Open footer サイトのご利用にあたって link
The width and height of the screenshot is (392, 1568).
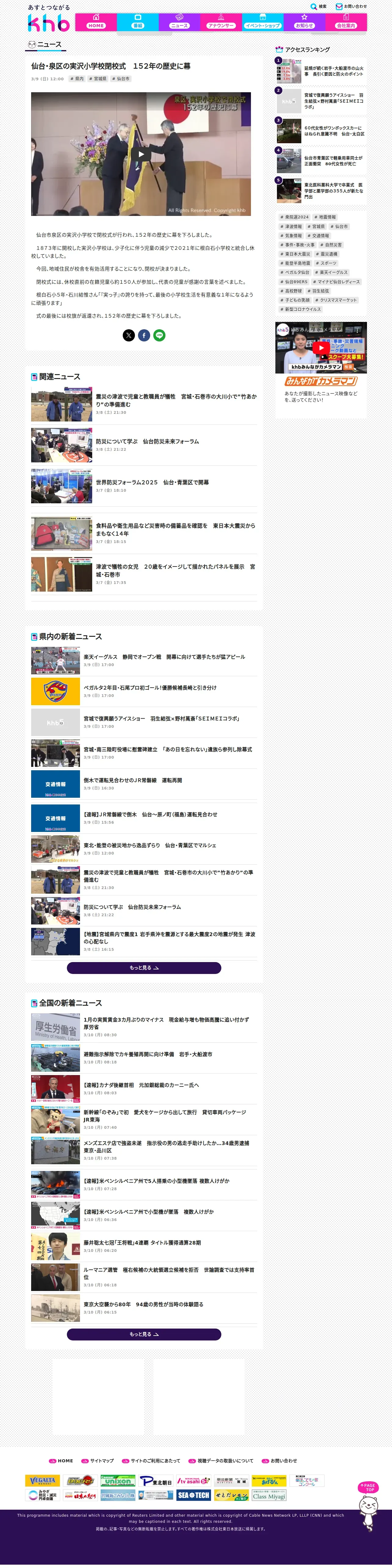[151, 1461]
